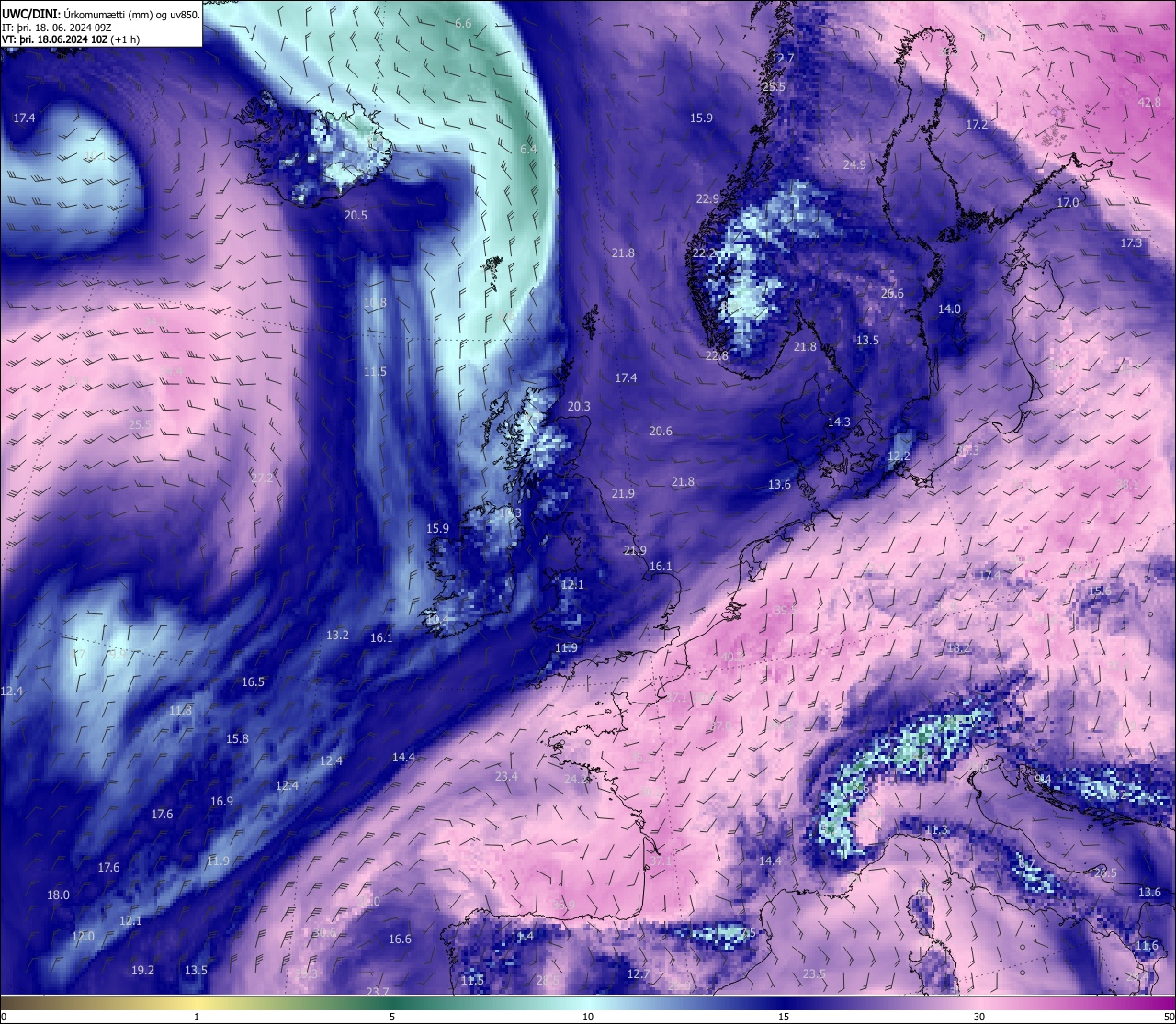Image resolution: width=1176 pixels, height=1024 pixels.
Task: Click the 22.8 value near southern Norway
Action: pyautogui.click(x=717, y=356)
